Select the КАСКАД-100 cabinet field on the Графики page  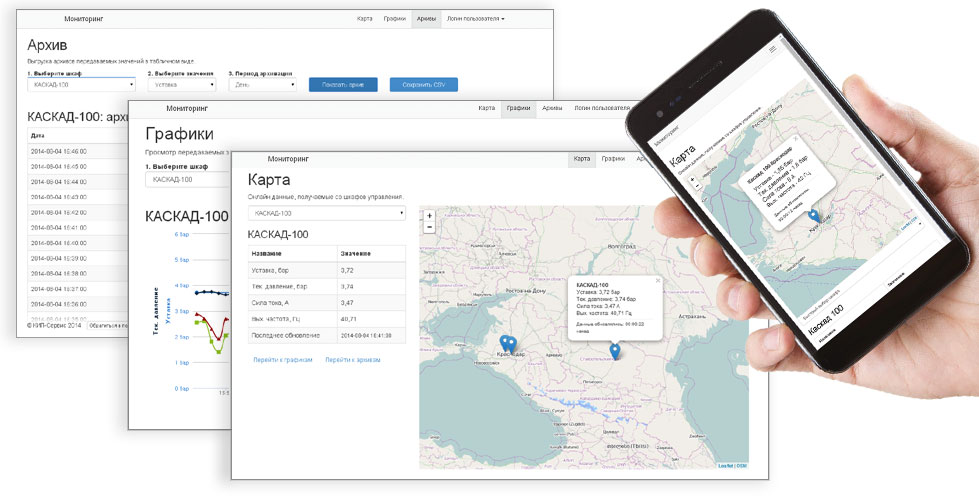tap(189, 180)
